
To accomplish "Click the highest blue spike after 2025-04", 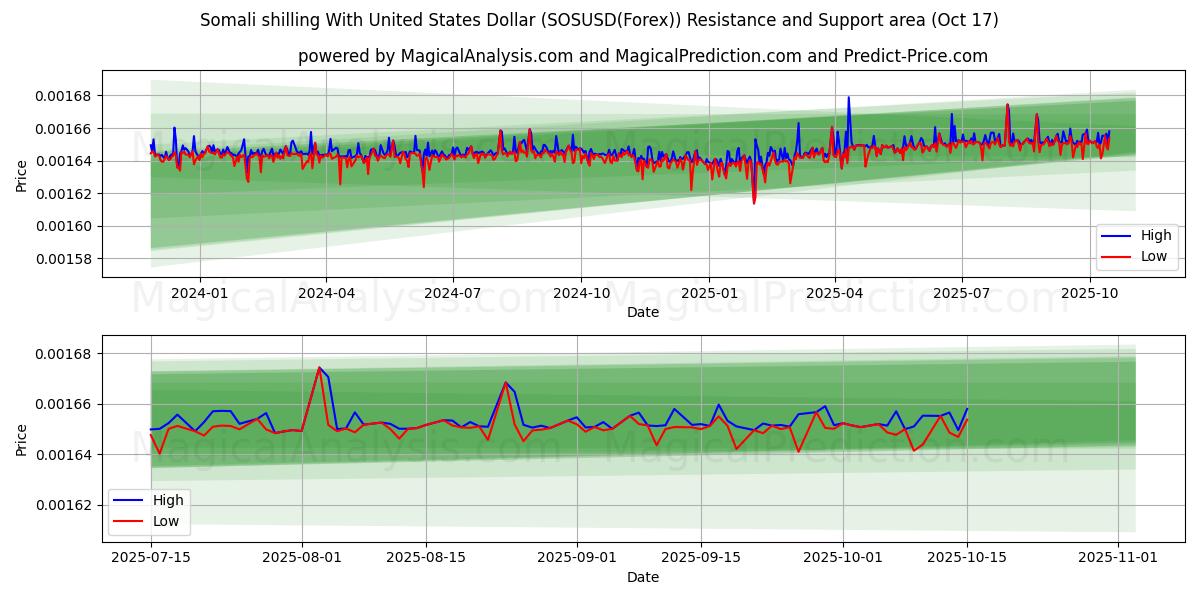I will pyautogui.click(x=849, y=98).
